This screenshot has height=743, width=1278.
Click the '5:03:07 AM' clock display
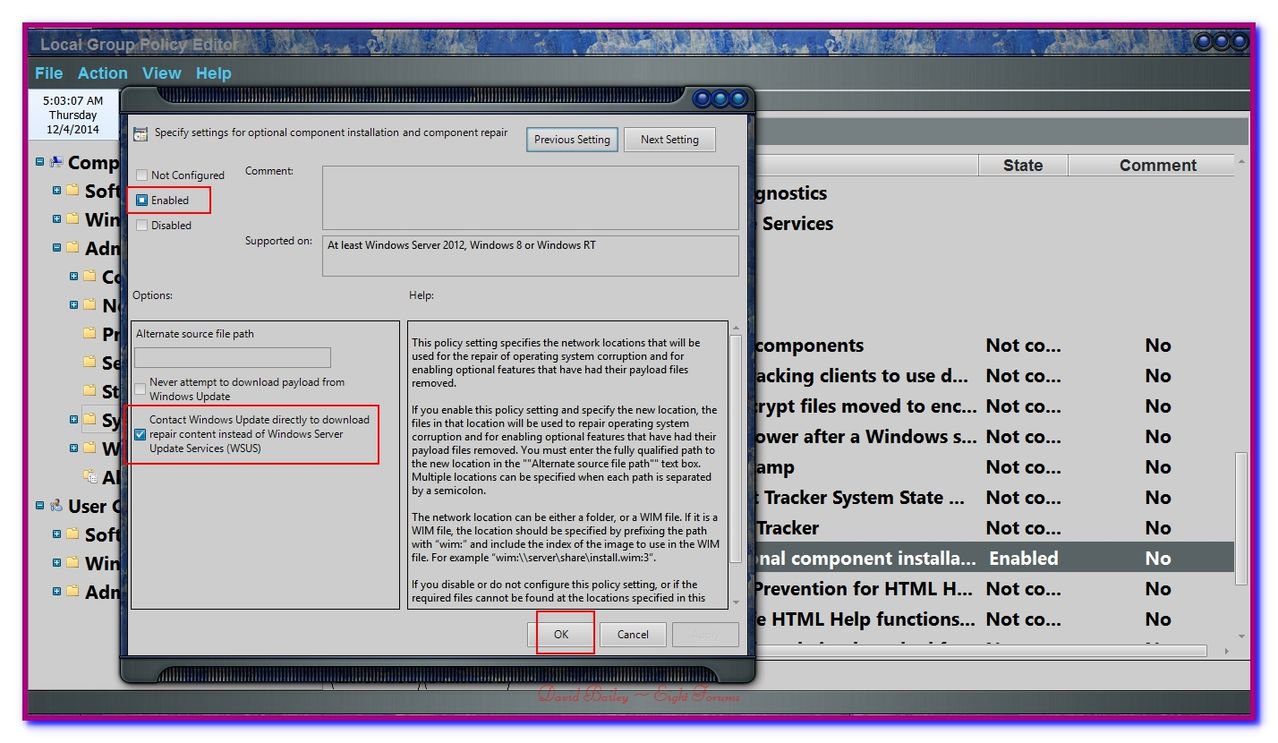pos(72,101)
